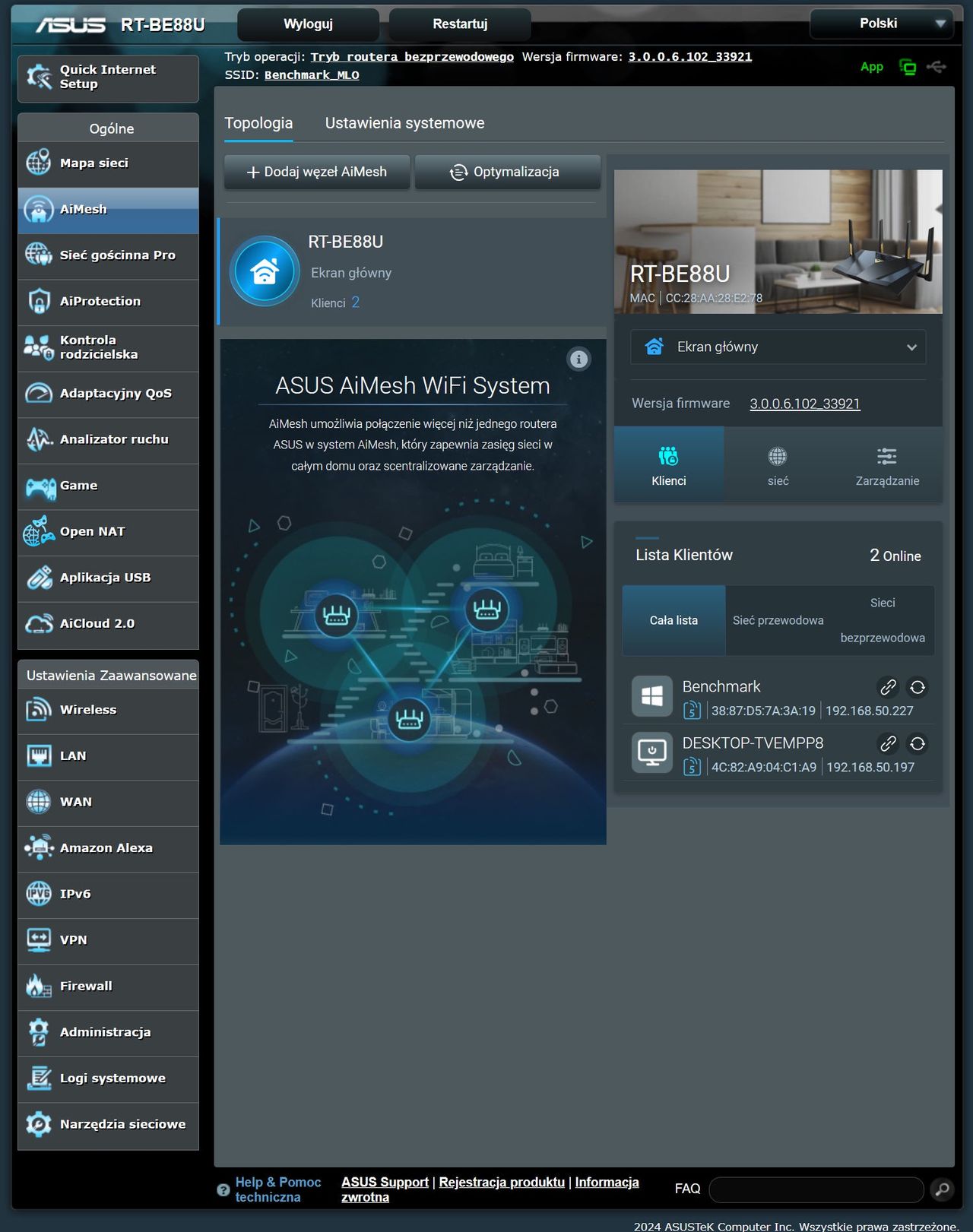
Task: Click the Game controller icon
Action: [x=40, y=486]
